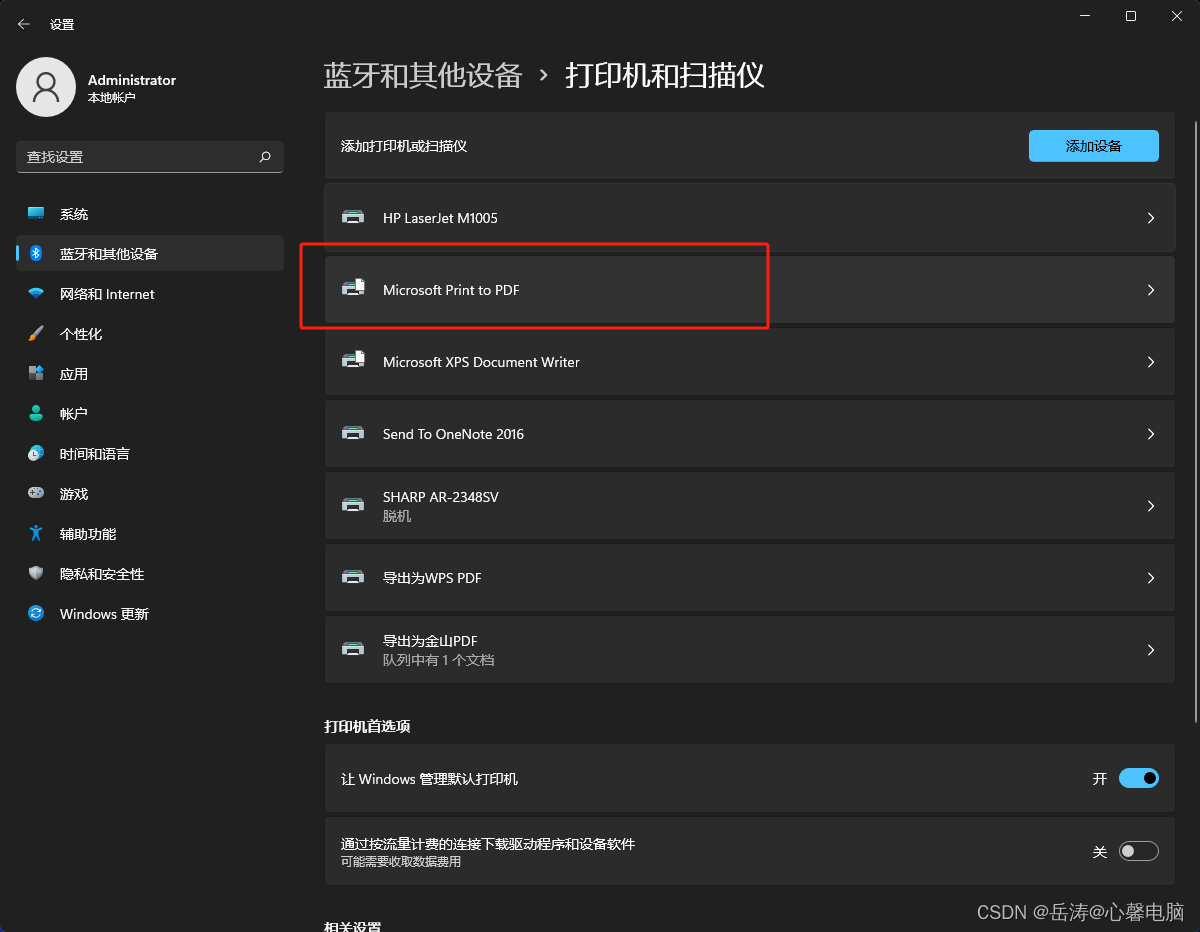Click the 隐私和安全性 shield icon
This screenshot has height=932, width=1200.
[36, 574]
